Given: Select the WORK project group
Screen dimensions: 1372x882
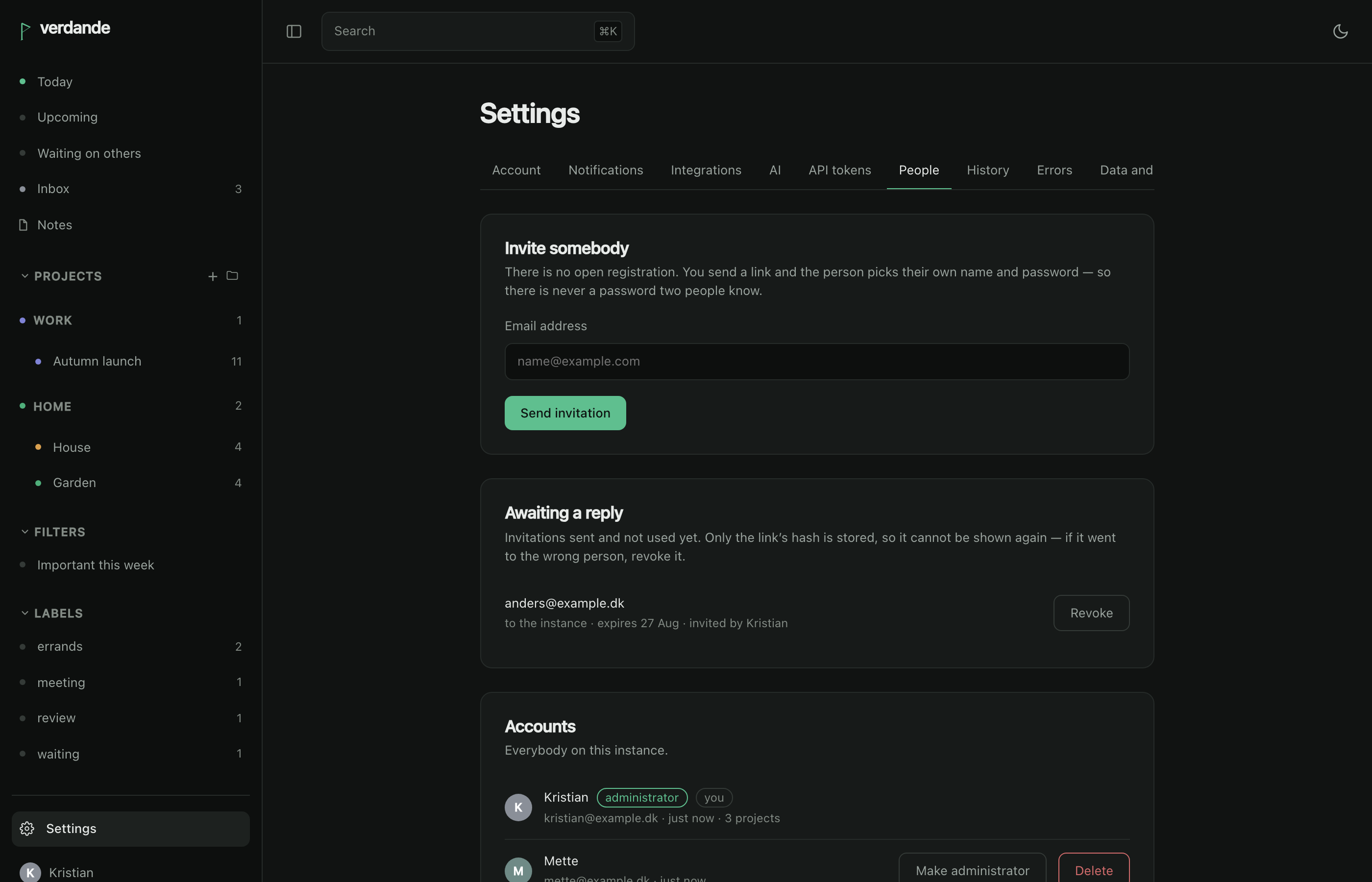Looking at the screenshot, I should click(x=130, y=321).
